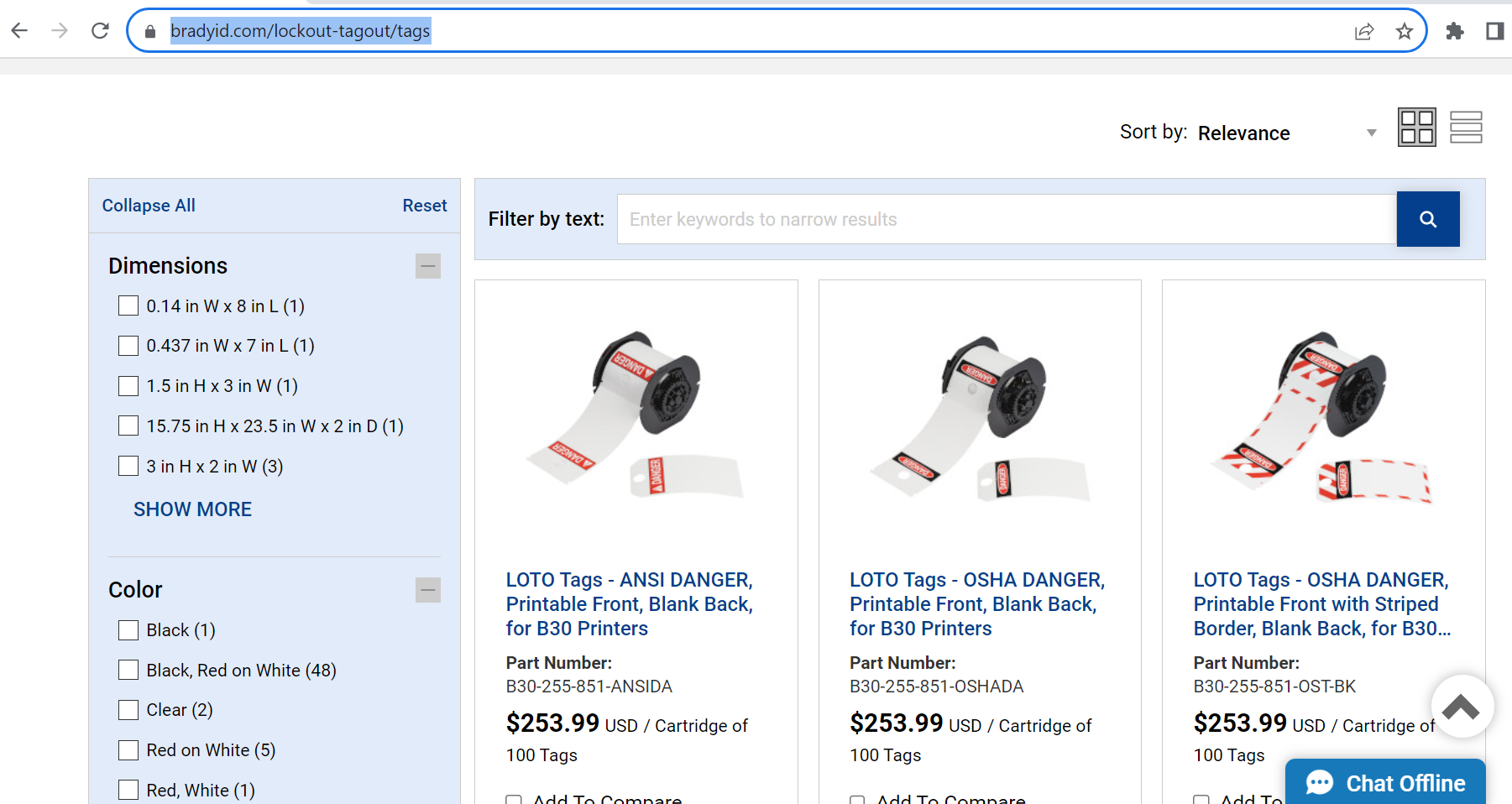Open the browser extensions menu
Screen dimensions: 1512x804
tap(1455, 31)
